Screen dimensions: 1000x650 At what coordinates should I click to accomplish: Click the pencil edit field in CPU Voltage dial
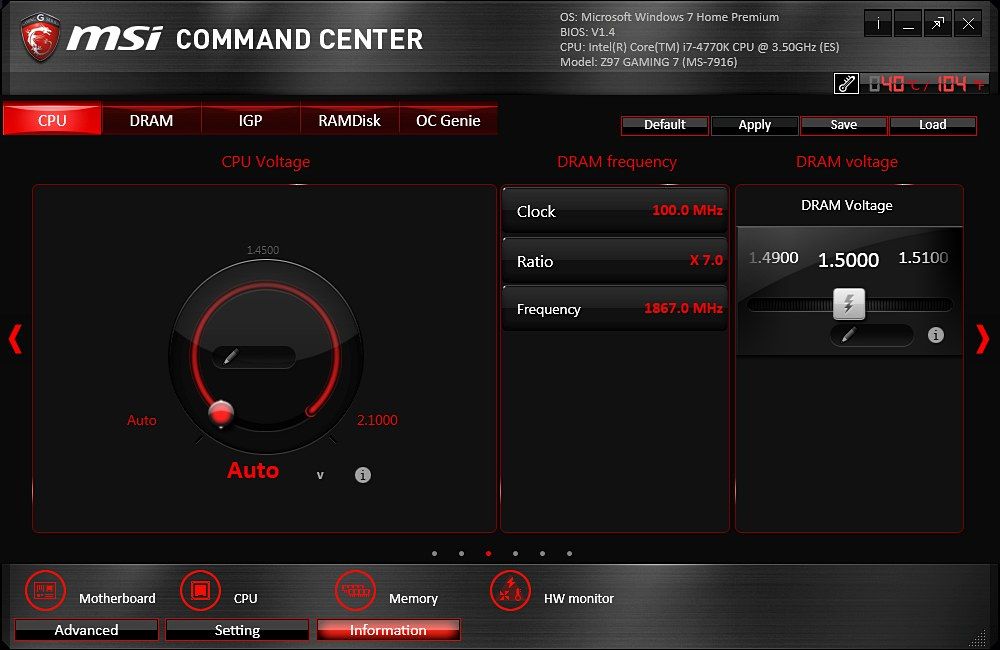click(253, 357)
